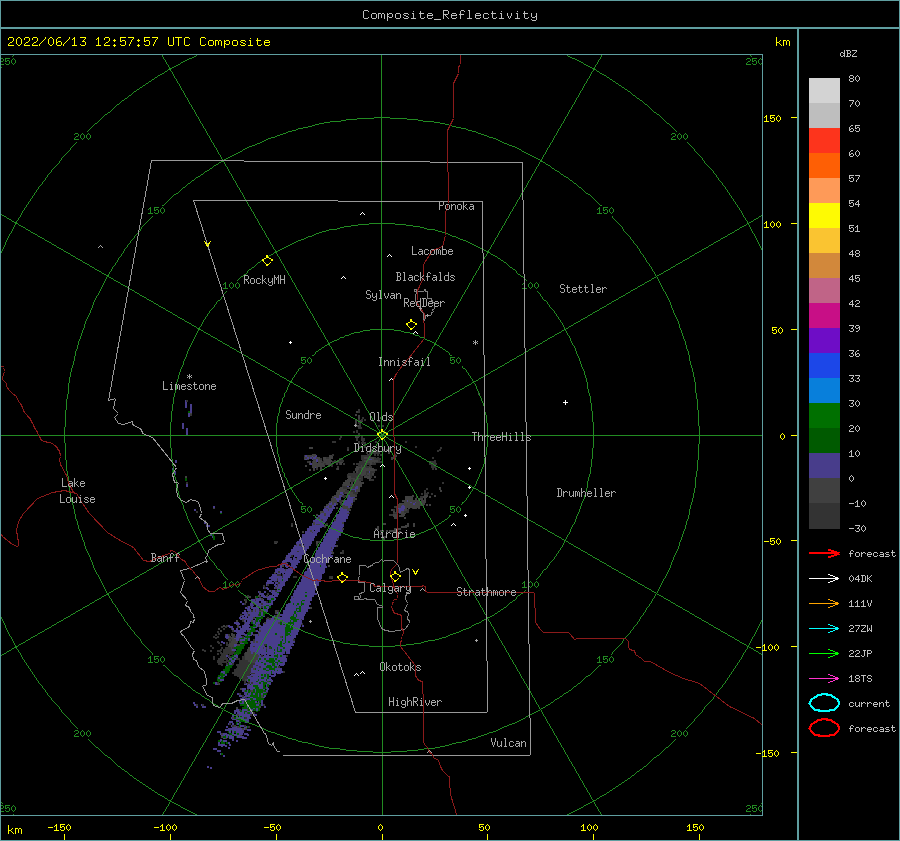Click the green 22JP arrow icon

tap(824, 653)
